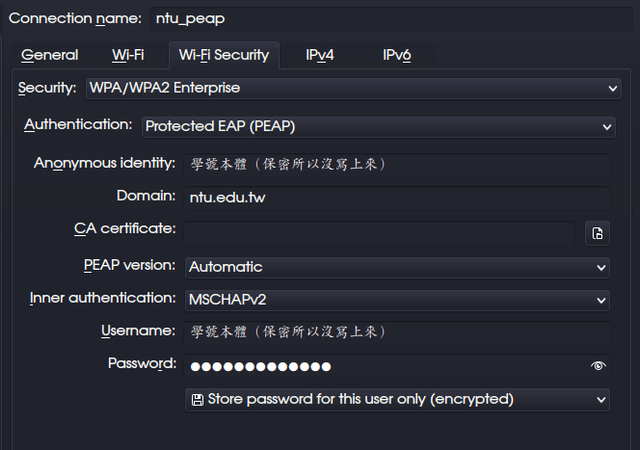Focus the Username text field
Viewport: 640px width, 450px height.
tap(396, 332)
